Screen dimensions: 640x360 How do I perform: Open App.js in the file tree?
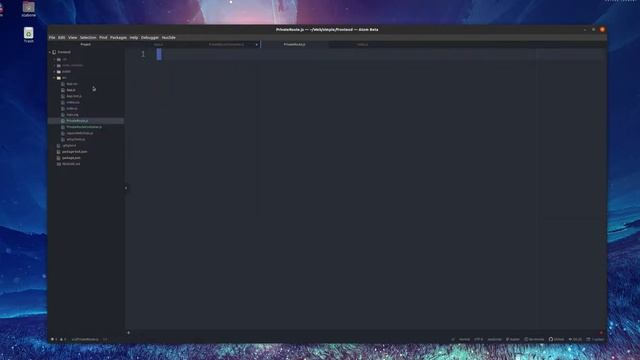(71, 90)
